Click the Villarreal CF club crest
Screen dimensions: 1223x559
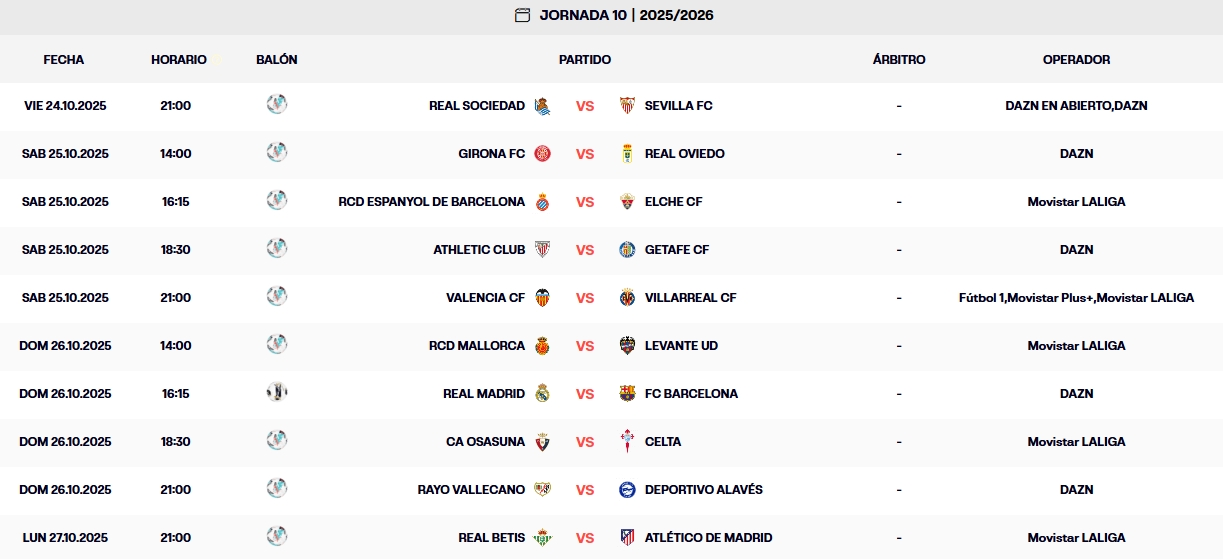tap(627, 298)
